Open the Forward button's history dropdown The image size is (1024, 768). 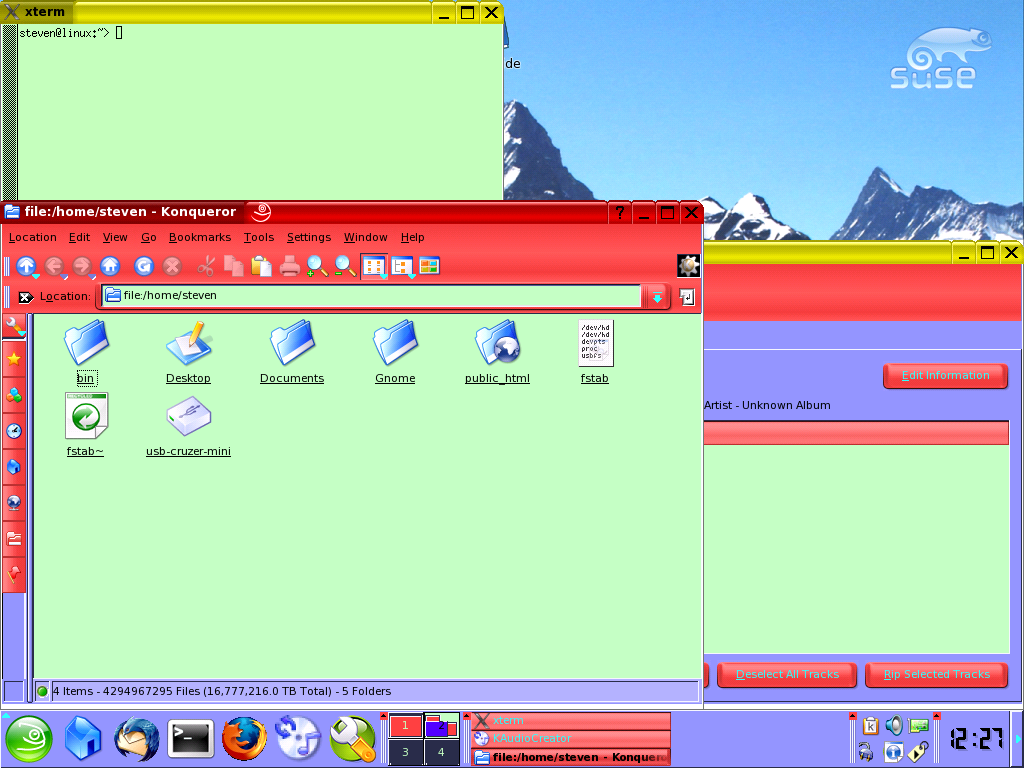point(92,276)
